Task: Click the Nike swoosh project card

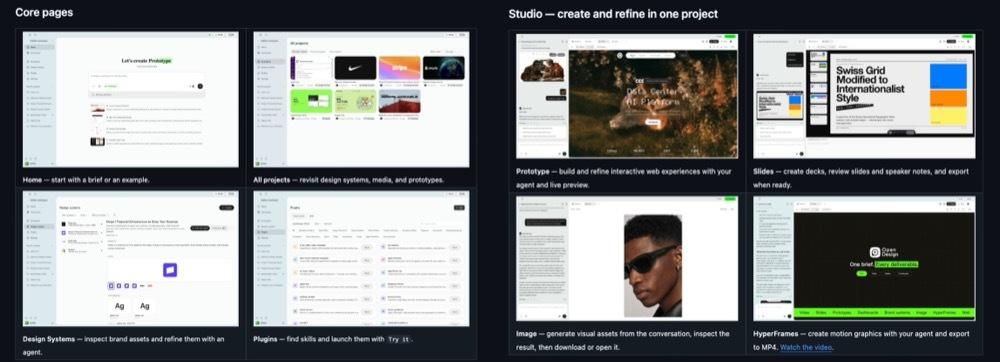Action: coord(355,68)
